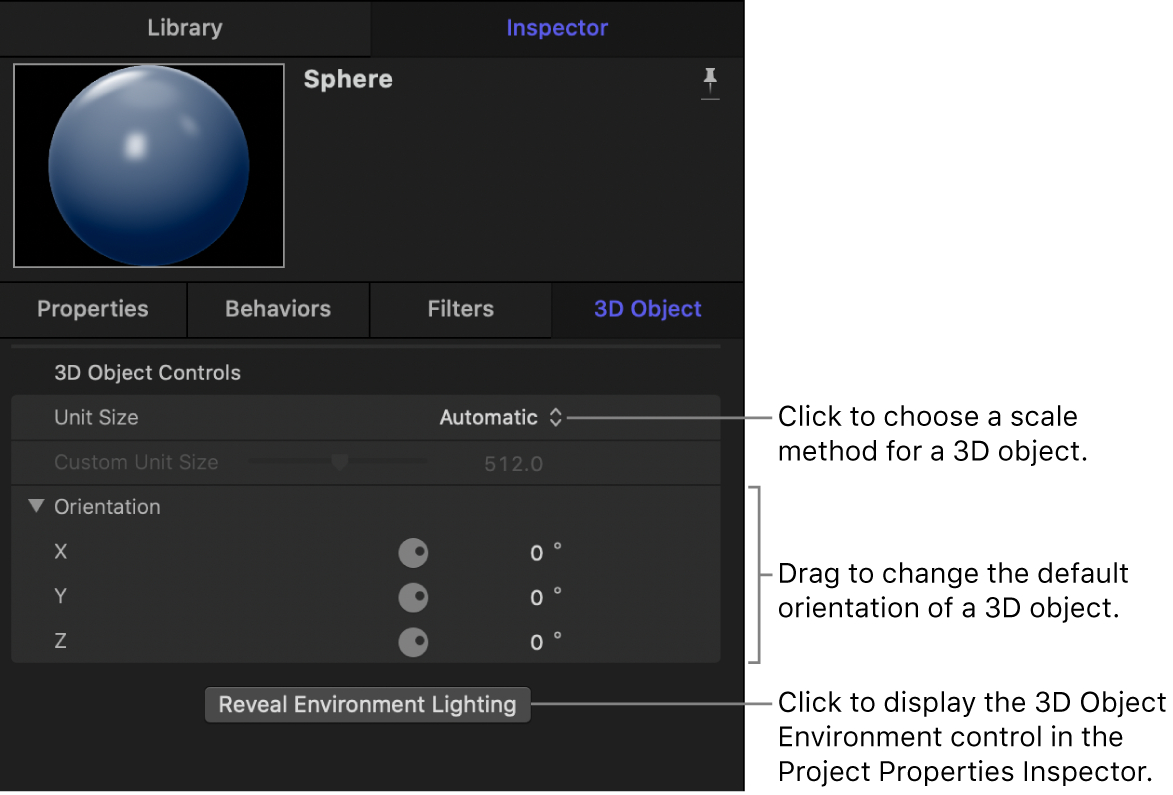Click the Y orientation dial control

click(414, 597)
